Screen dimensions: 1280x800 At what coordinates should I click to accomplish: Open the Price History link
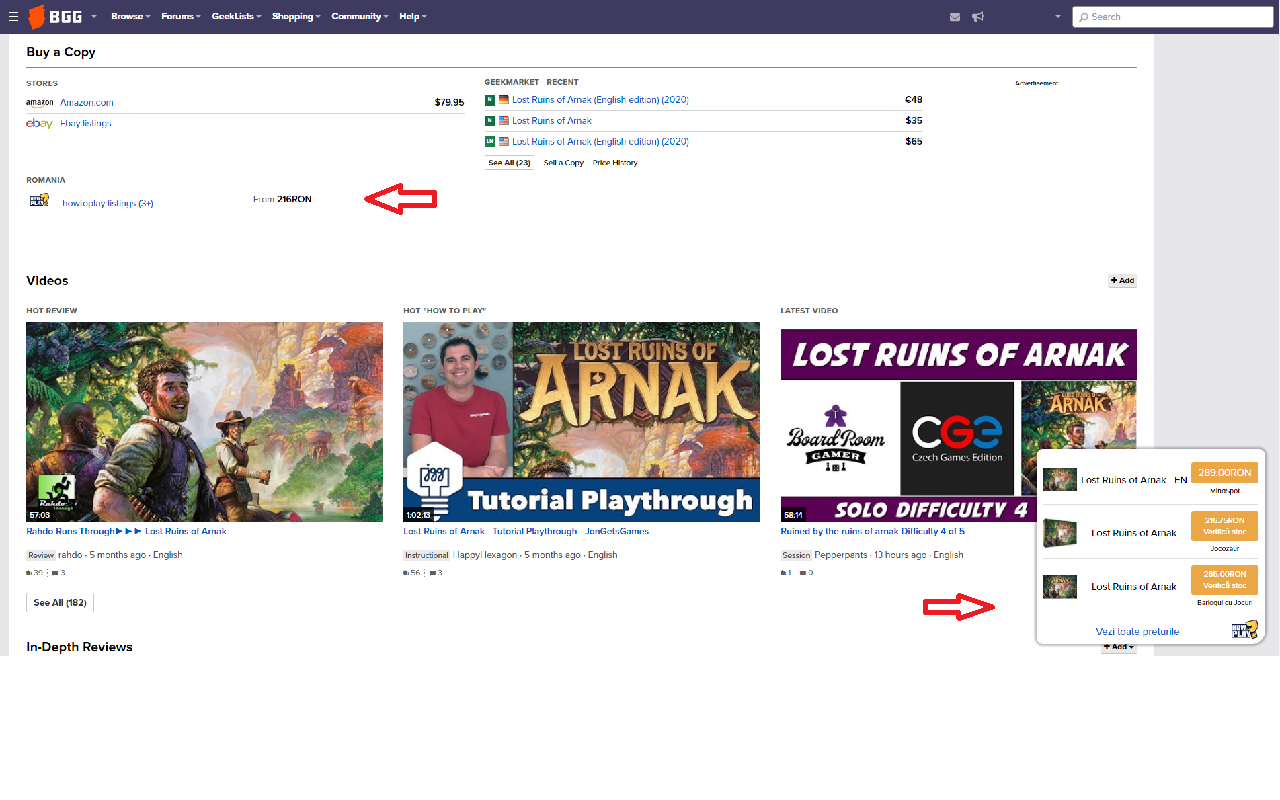(615, 162)
